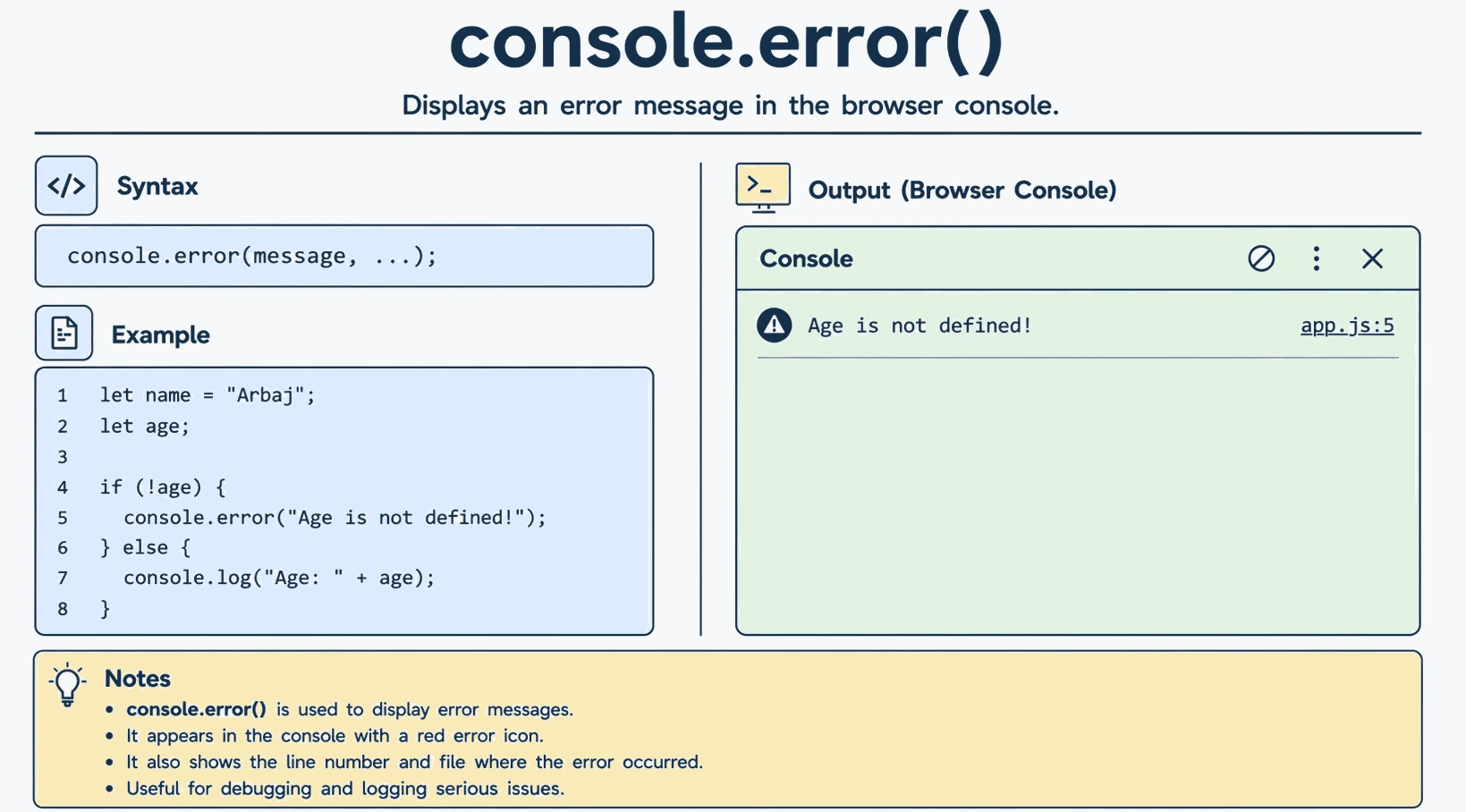
Task: Click the bold console.error() note text
Action: point(196,709)
